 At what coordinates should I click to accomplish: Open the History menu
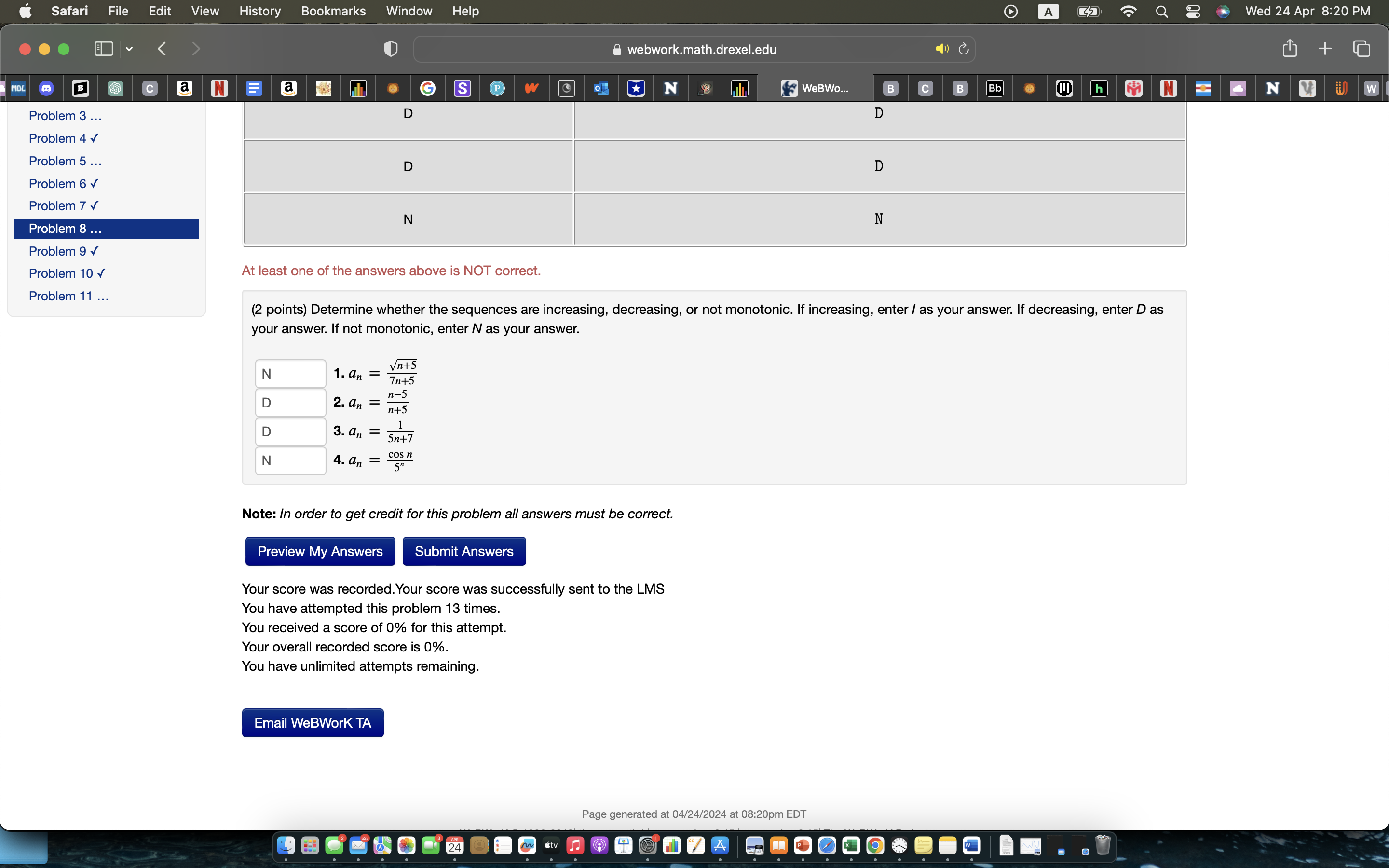click(259, 11)
